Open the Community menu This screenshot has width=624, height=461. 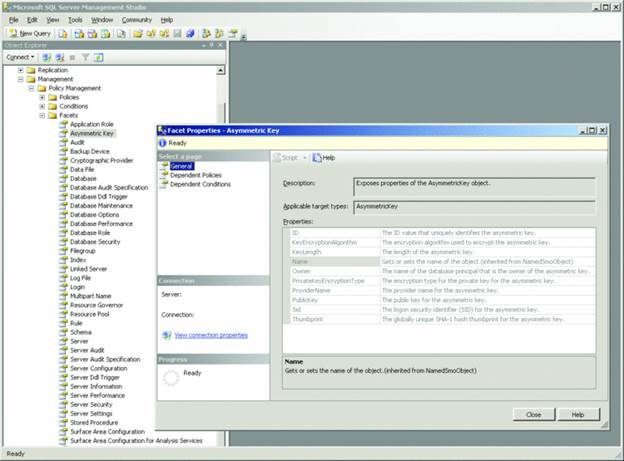tap(137, 19)
